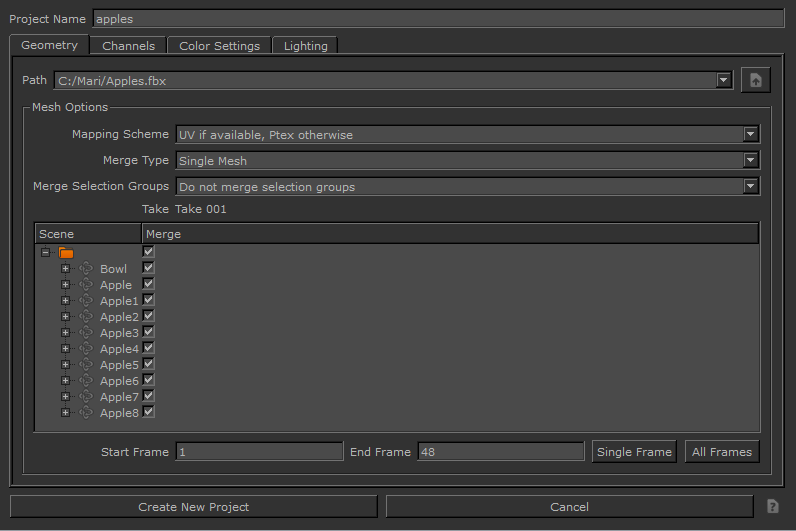This screenshot has width=796, height=531.
Task: Open the Merge Type dropdown
Action: click(467, 160)
